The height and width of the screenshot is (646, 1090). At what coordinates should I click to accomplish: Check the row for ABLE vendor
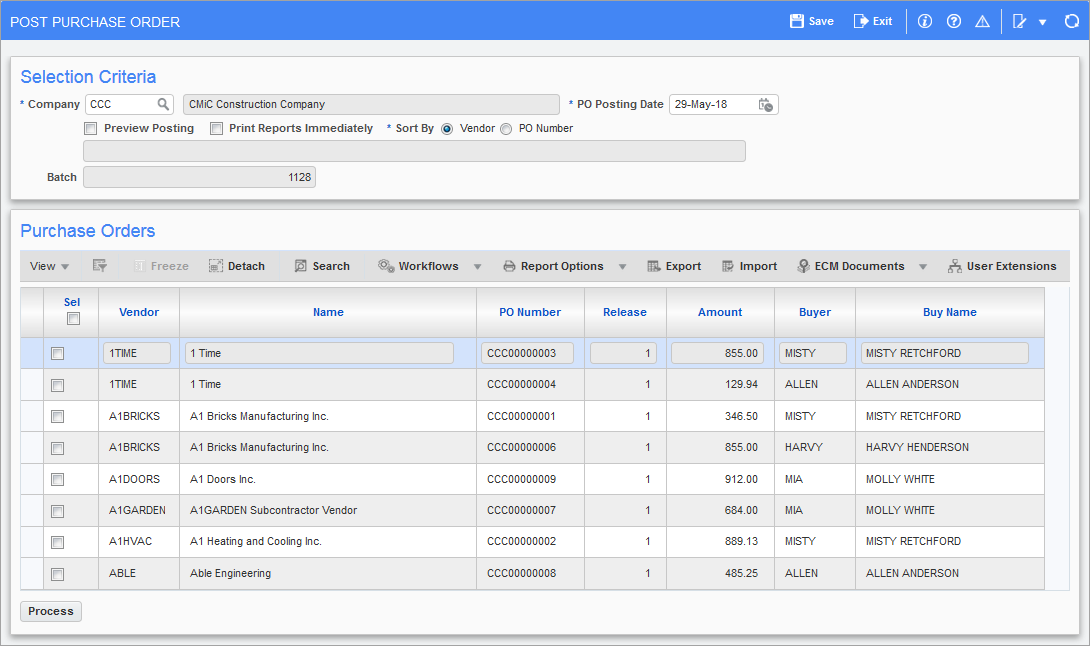click(x=58, y=574)
